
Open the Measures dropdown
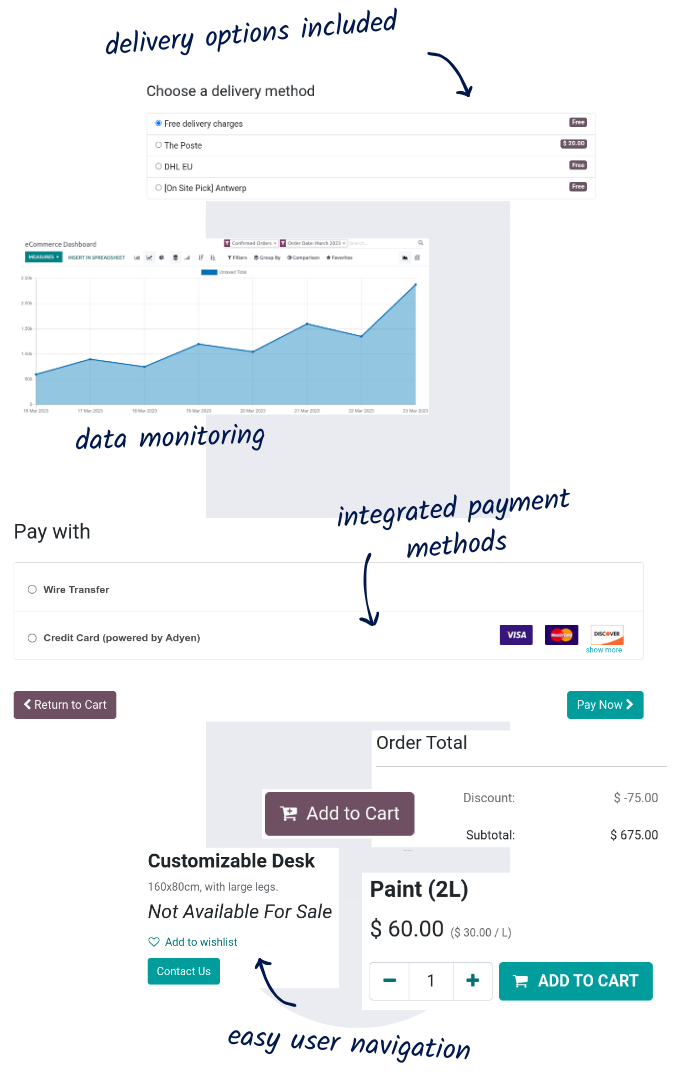pos(44,257)
